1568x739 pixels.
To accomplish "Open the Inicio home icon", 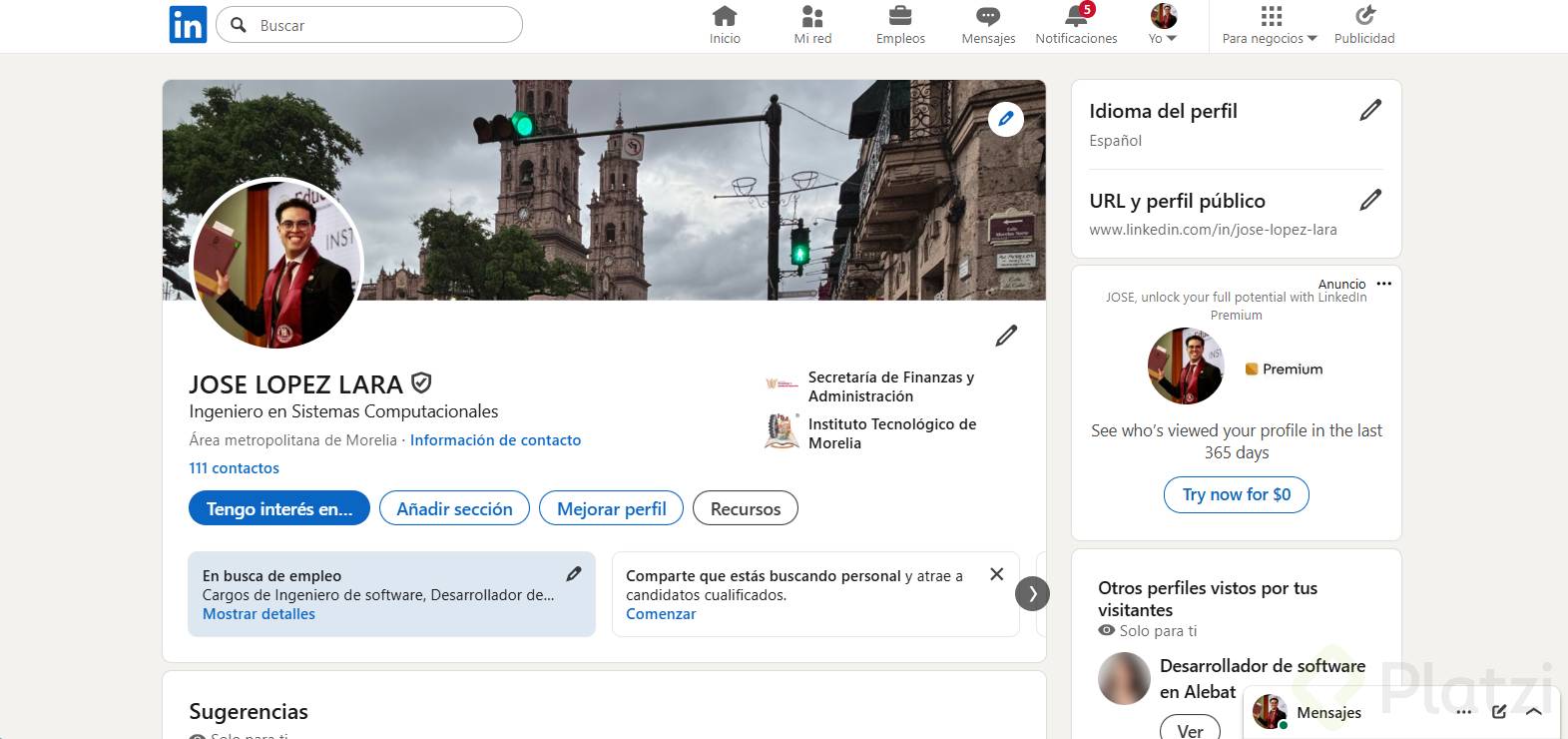I will [x=725, y=16].
